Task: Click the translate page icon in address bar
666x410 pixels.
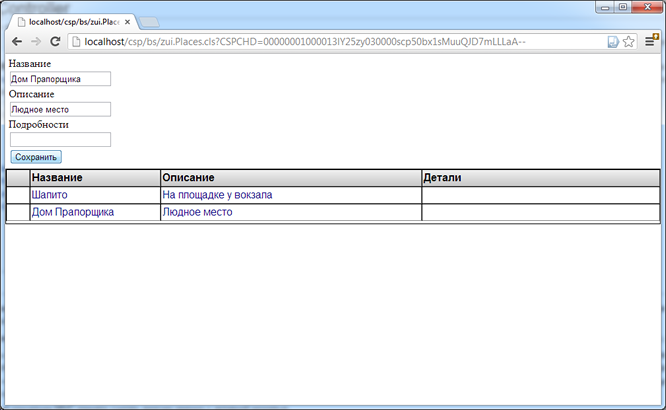Action: pos(613,42)
